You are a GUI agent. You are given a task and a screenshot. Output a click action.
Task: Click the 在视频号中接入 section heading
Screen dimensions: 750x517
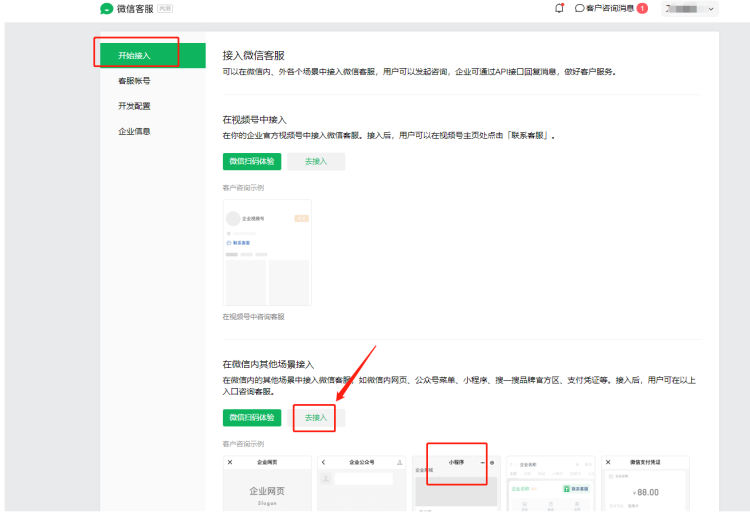coord(254,120)
